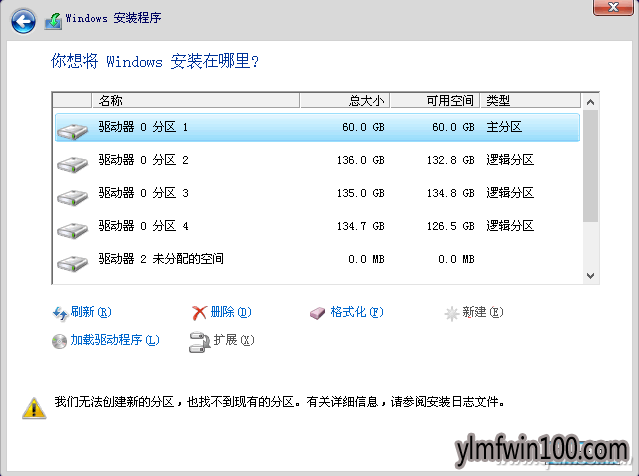The image size is (639, 476).
Task: Click the yellow warning triangle icon
Action: [x=34, y=408]
